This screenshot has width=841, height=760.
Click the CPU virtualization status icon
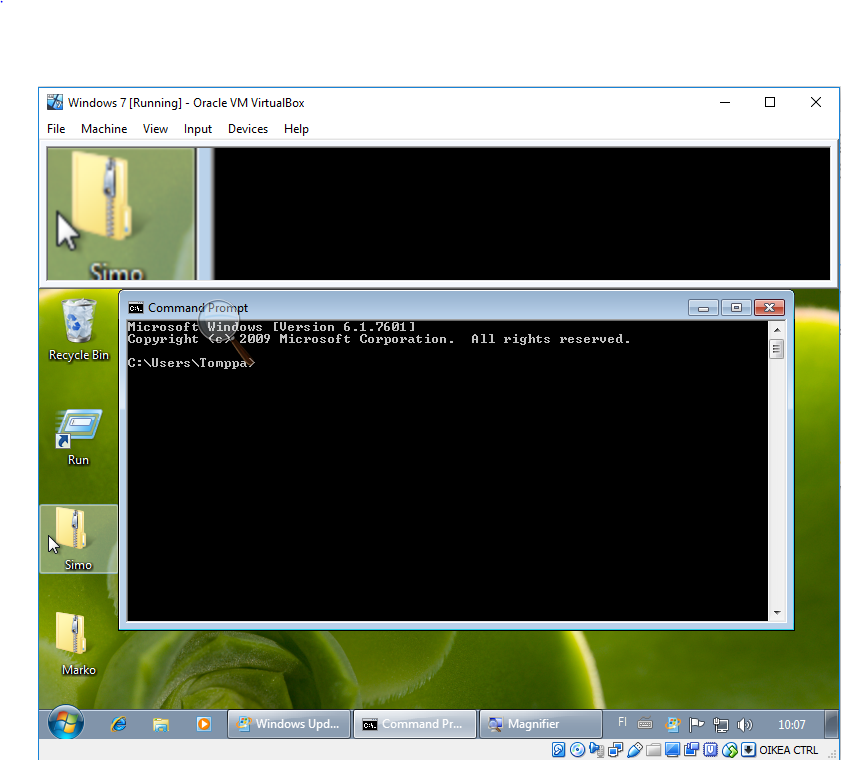(x=710, y=749)
